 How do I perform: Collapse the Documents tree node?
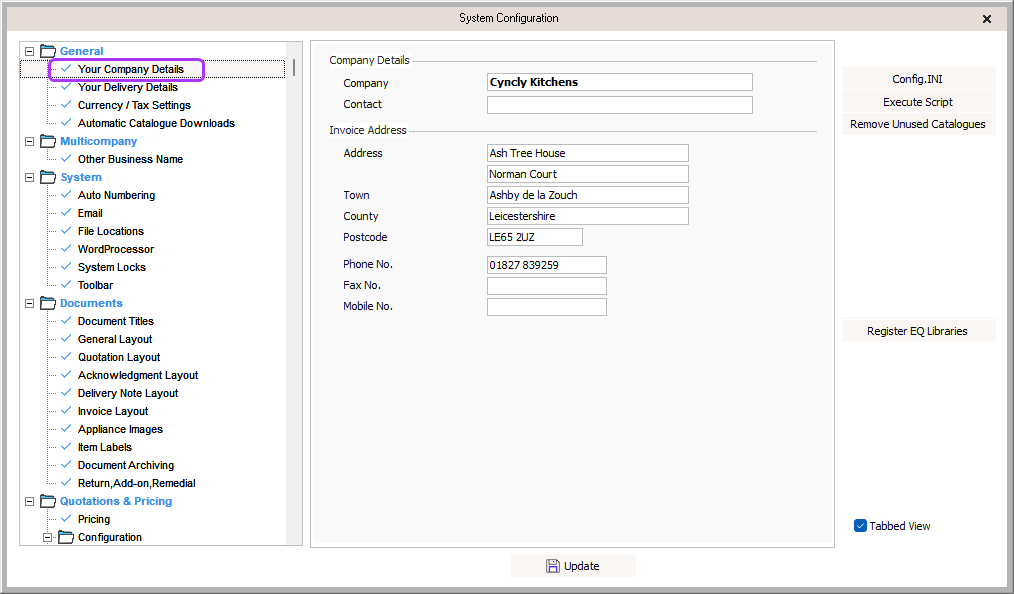tap(29, 303)
